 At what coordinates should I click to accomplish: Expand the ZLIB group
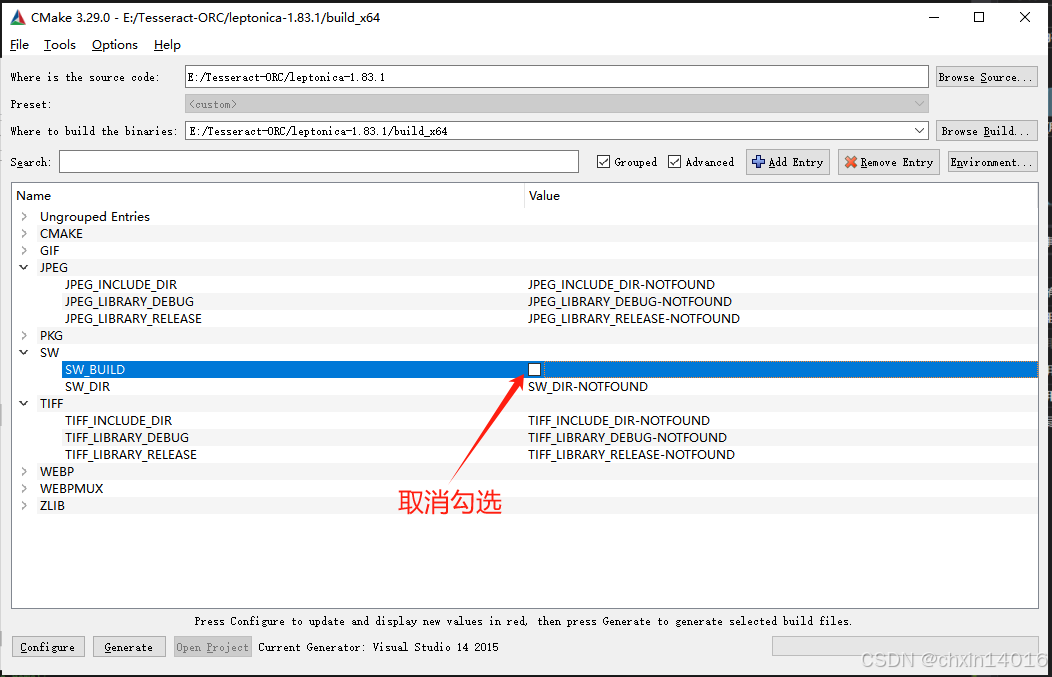point(24,505)
